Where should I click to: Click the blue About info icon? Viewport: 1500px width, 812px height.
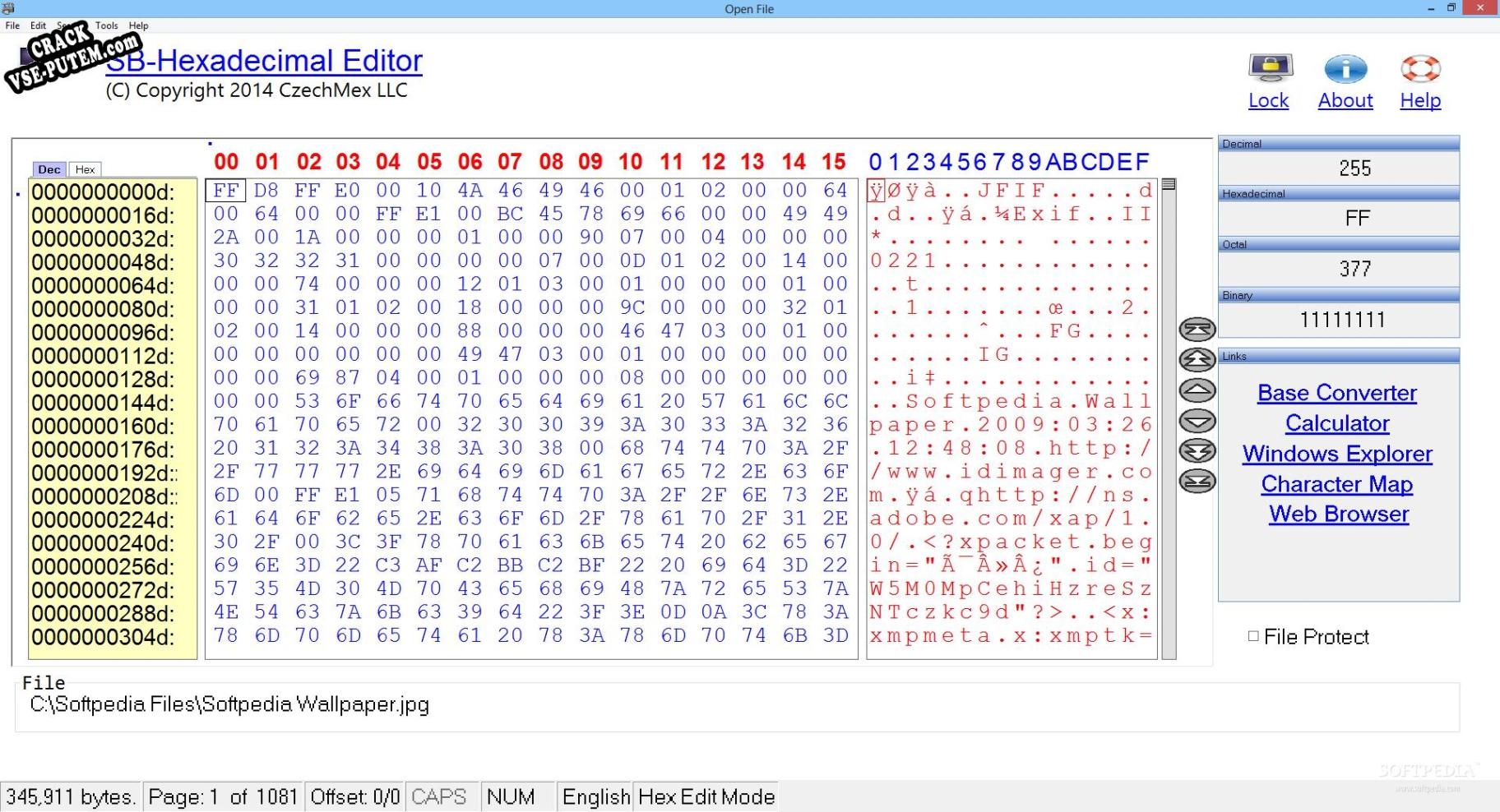(1345, 68)
